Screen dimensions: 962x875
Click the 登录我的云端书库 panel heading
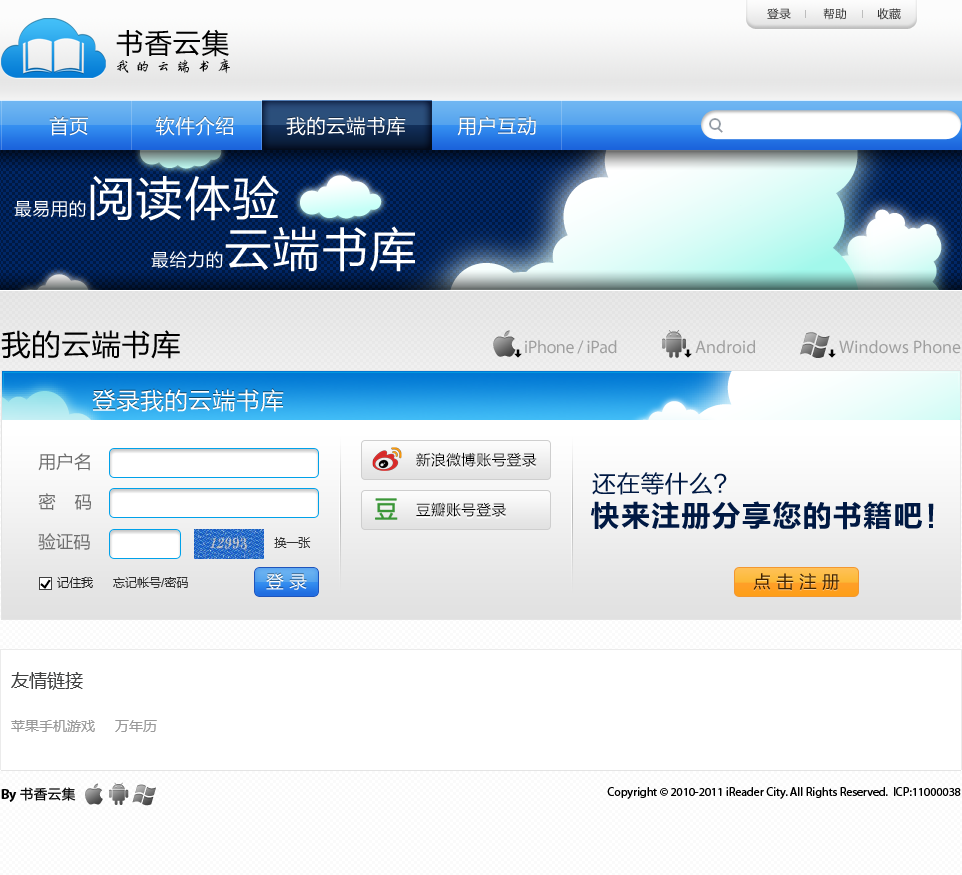pos(188,401)
